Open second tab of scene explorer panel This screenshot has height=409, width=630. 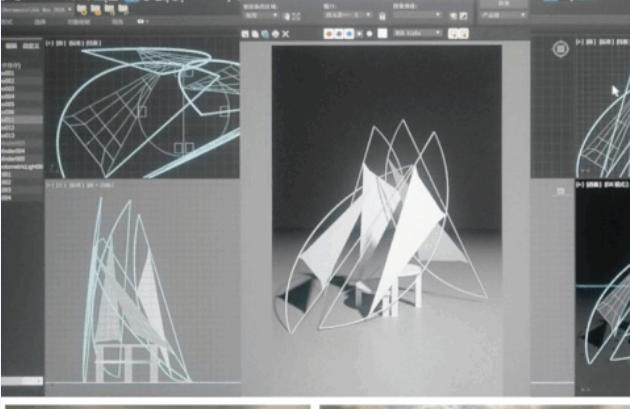click(x=31, y=46)
